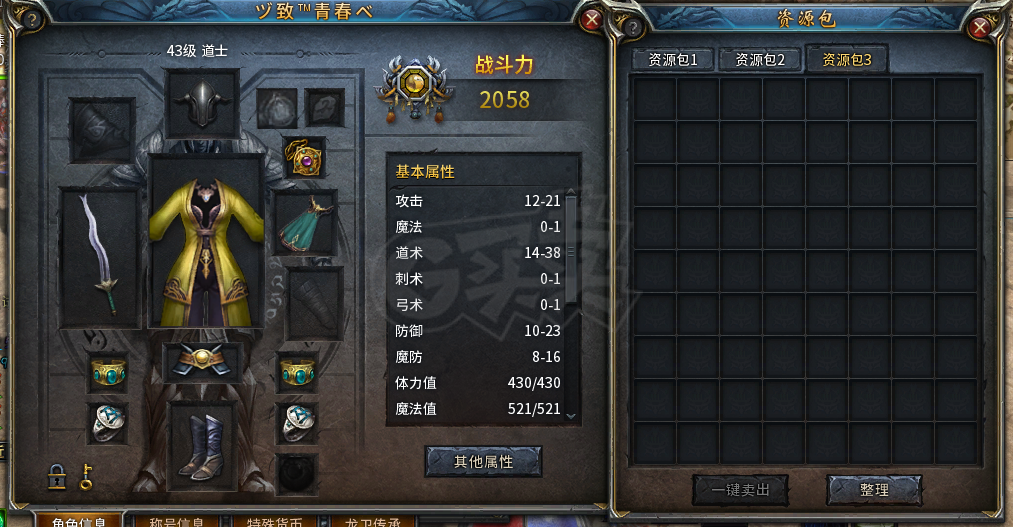
Task: Open help on character panel
Action: [30, 20]
